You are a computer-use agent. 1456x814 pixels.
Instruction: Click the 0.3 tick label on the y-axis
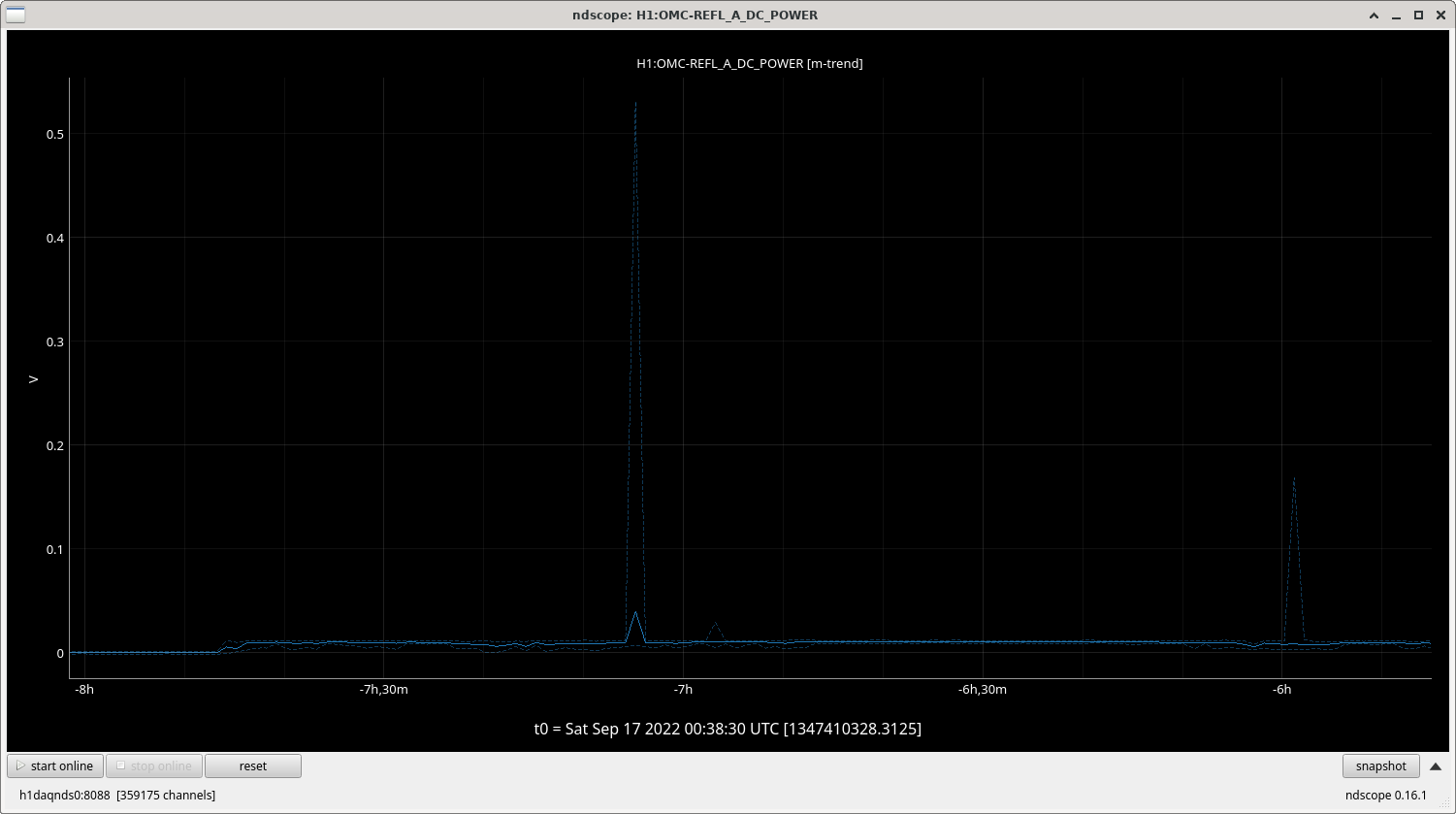click(x=55, y=342)
